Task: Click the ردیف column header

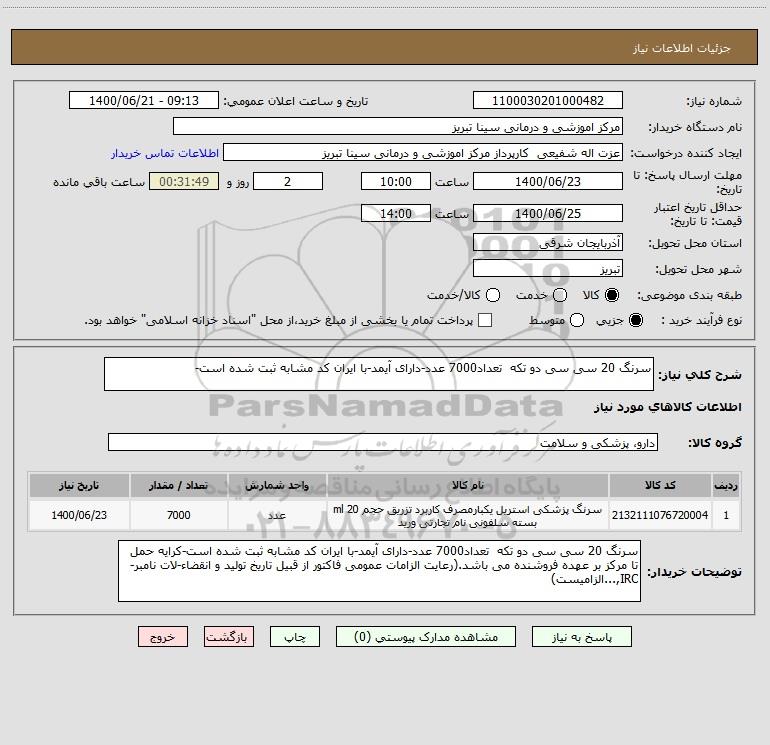Action: [x=726, y=485]
